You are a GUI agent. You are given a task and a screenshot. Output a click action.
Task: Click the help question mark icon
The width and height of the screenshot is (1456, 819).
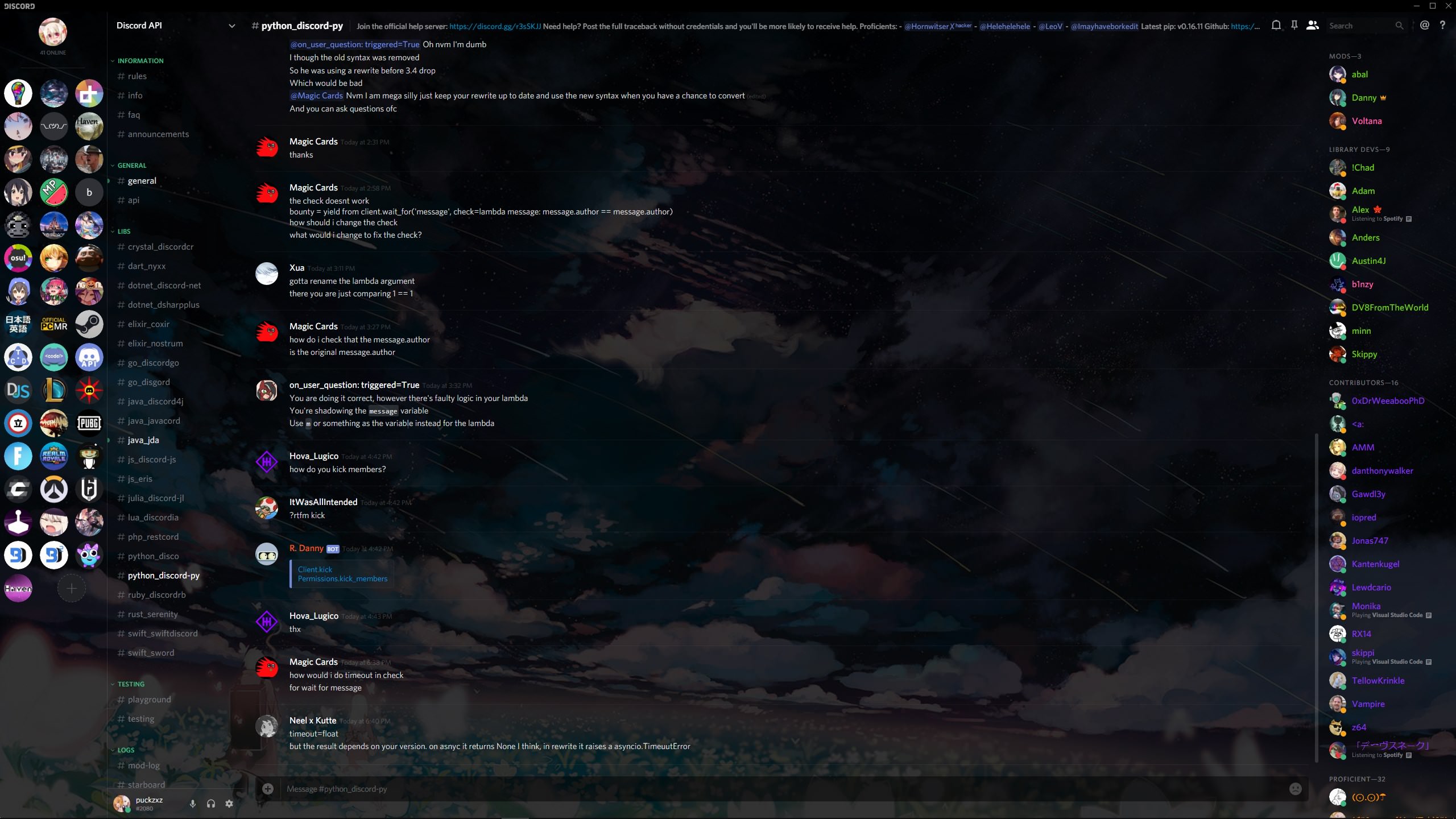point(1442,26)
